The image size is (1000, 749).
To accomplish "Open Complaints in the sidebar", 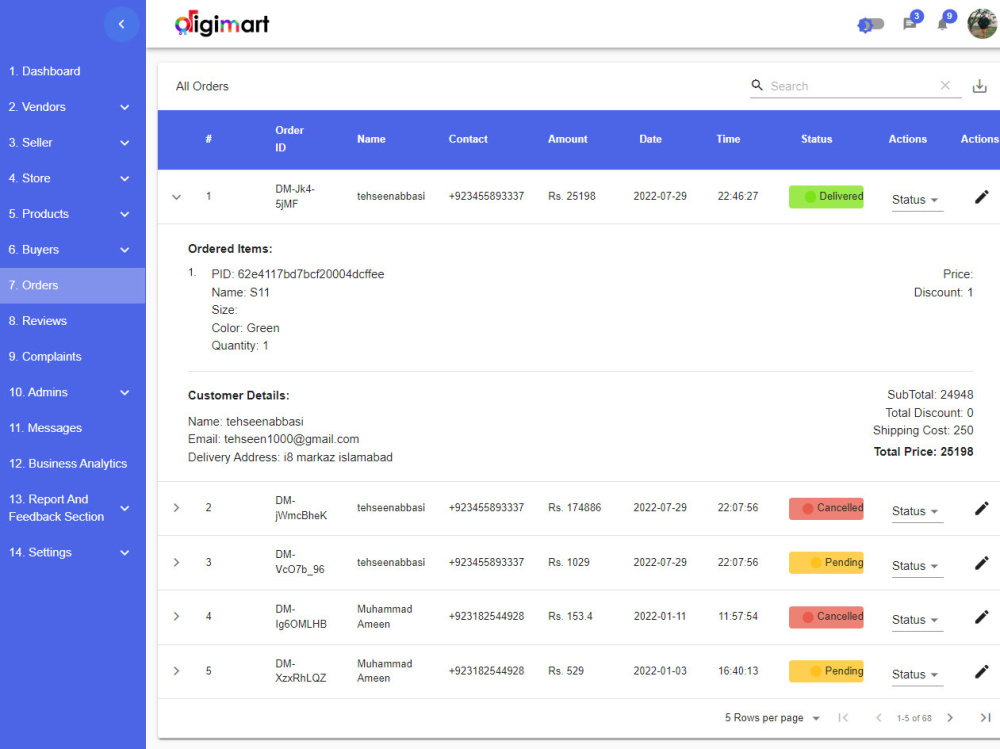I will [73, 357].
